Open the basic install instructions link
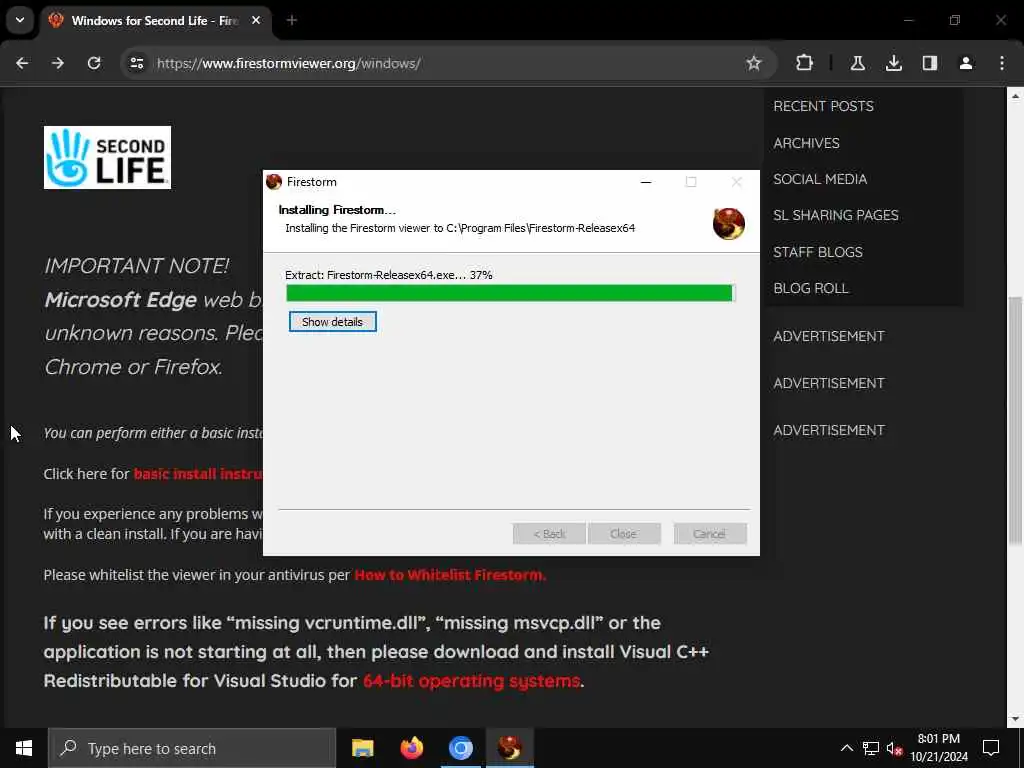The height and width of the screenshot is (768, 1024). 198,473
